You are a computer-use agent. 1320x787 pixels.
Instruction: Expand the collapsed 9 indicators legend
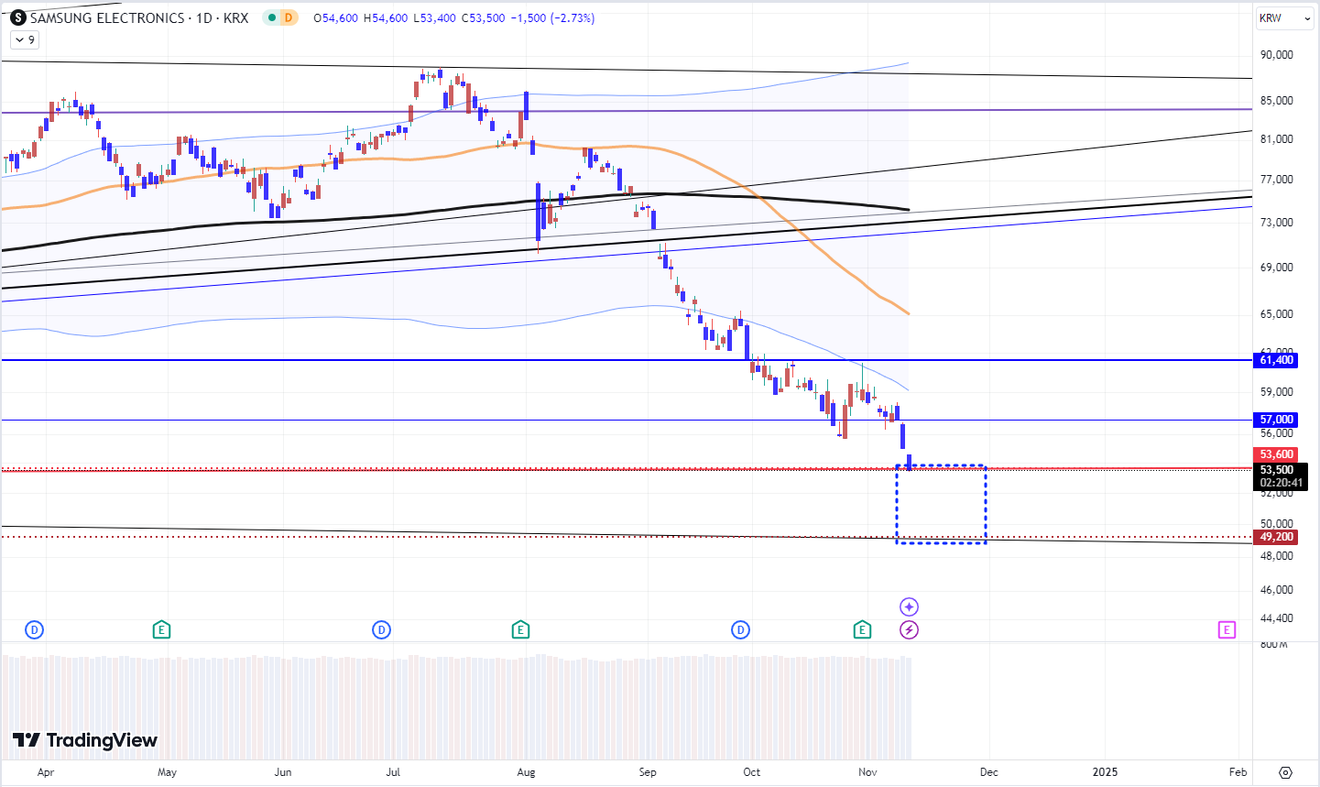point(25,40)
